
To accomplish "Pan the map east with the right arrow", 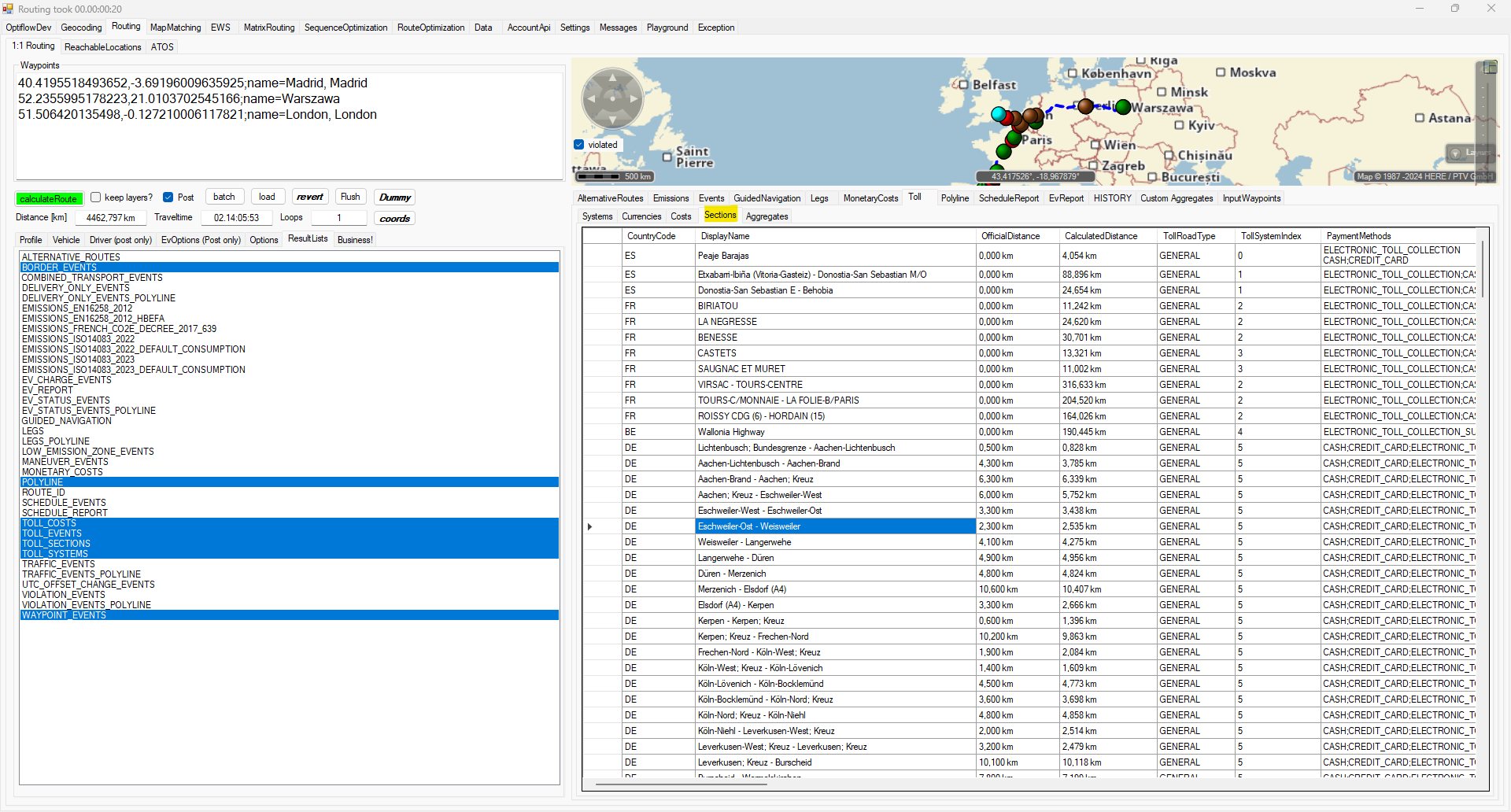I will (634, 99).
